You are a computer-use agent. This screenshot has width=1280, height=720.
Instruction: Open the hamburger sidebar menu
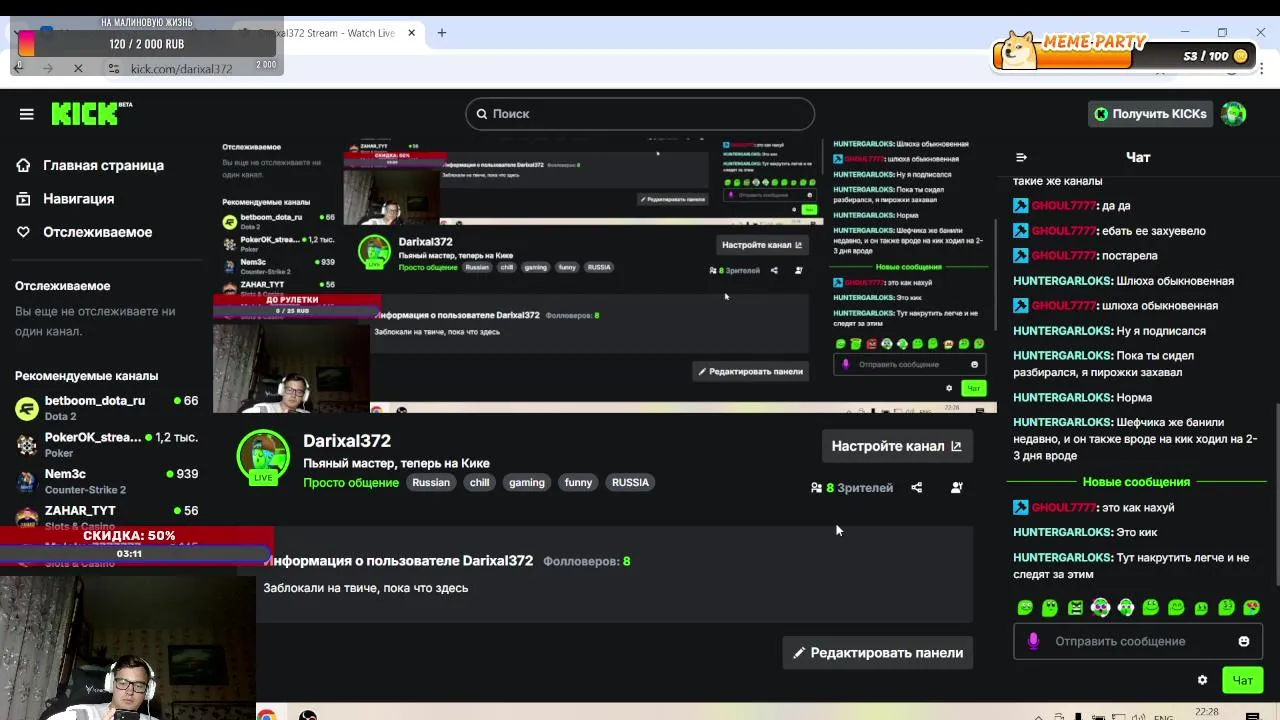click(x=27, y=114)
